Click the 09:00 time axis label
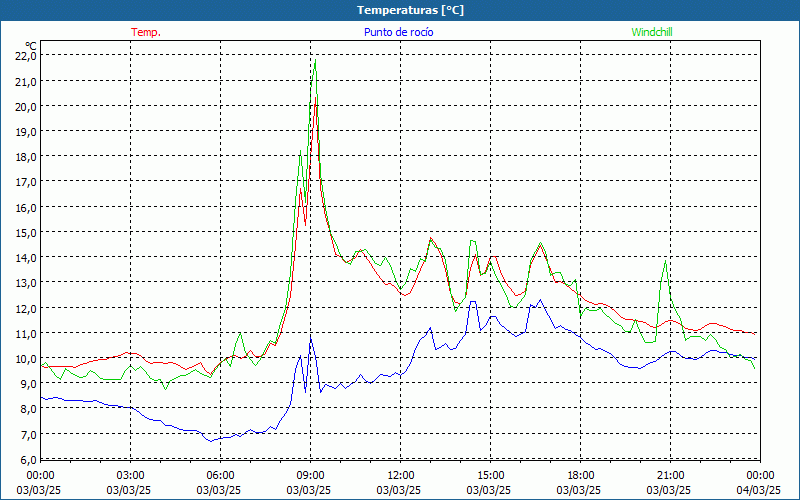The height and width of the screenshot is (500, 800). [x=310, y=475]
